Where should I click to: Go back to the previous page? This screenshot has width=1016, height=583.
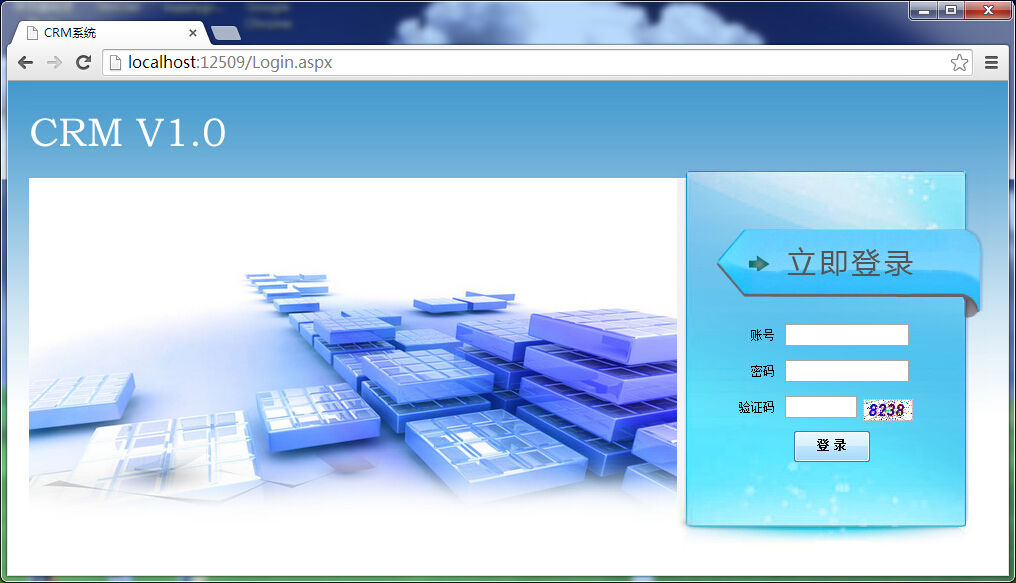[26, 62]
